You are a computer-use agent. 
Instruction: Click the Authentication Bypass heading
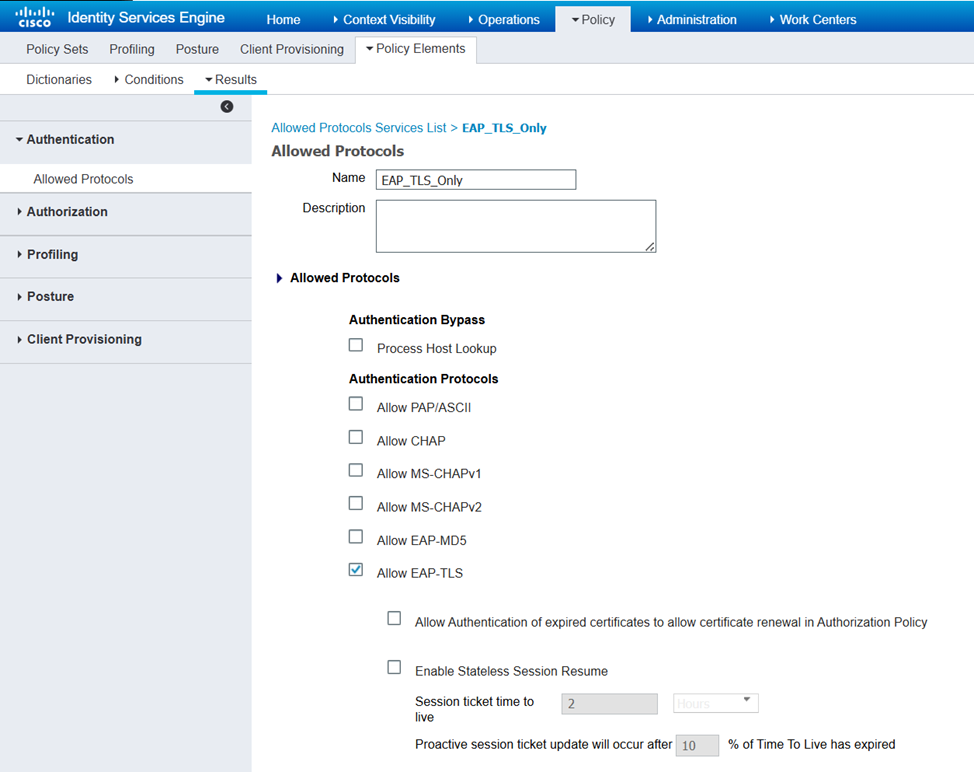point(417,320)
